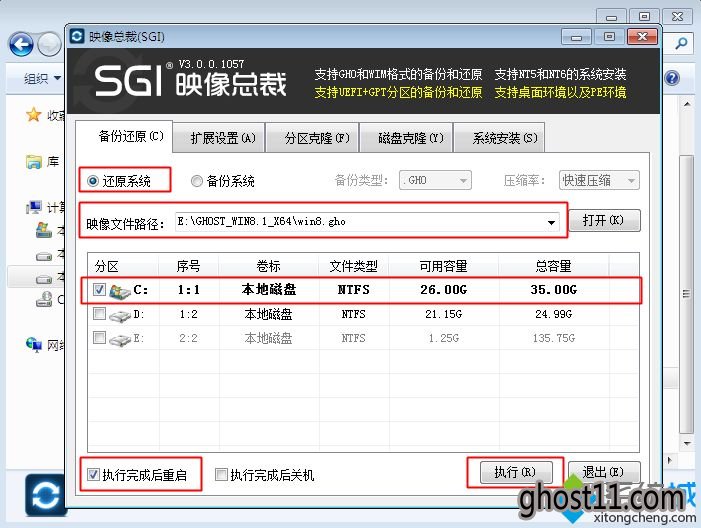Switch to 磁盘克隆(Y) tab
The image size is (701, 528).
tap(406, 138)
